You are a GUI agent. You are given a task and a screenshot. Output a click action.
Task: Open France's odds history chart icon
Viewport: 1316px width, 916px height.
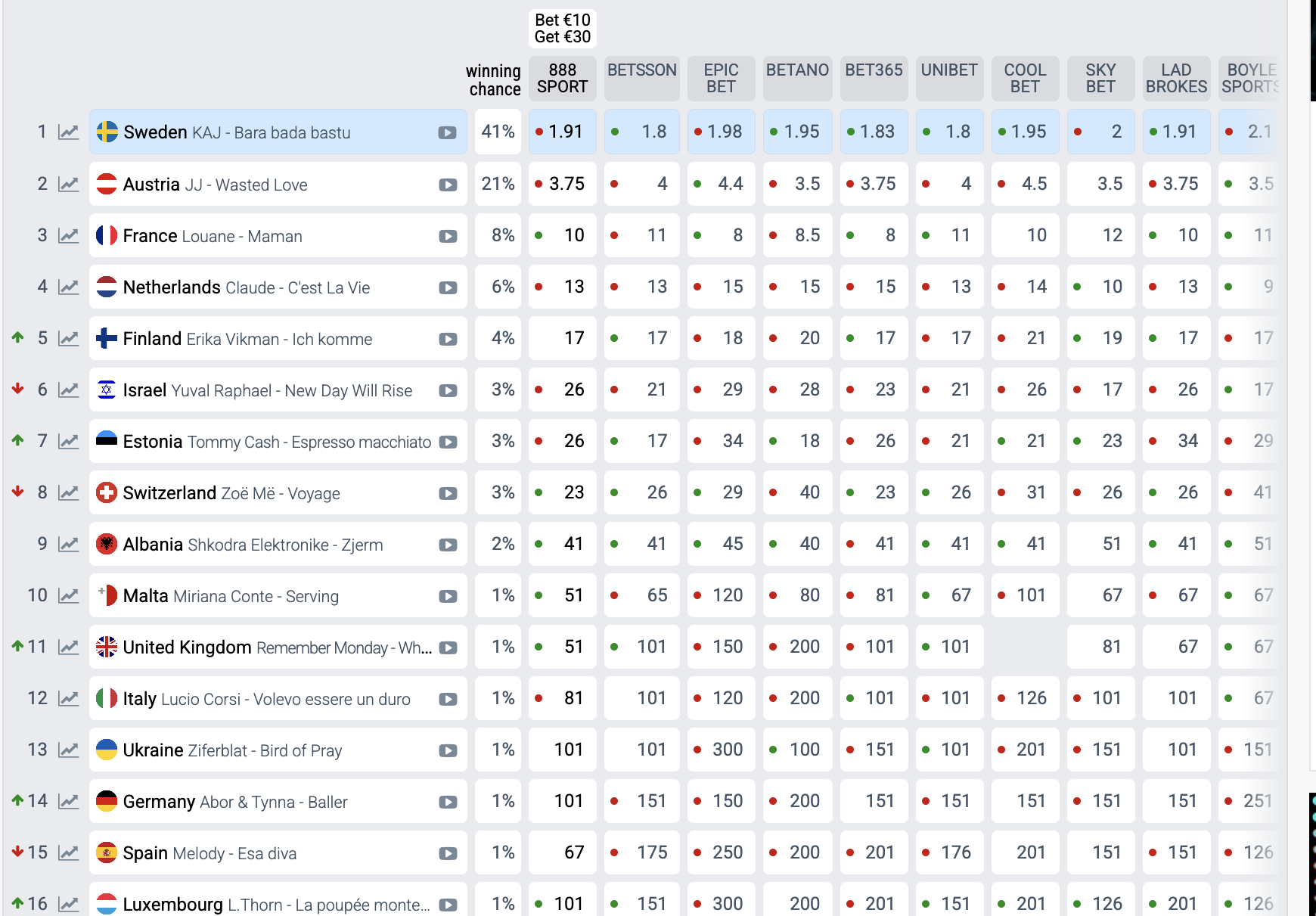69,235
